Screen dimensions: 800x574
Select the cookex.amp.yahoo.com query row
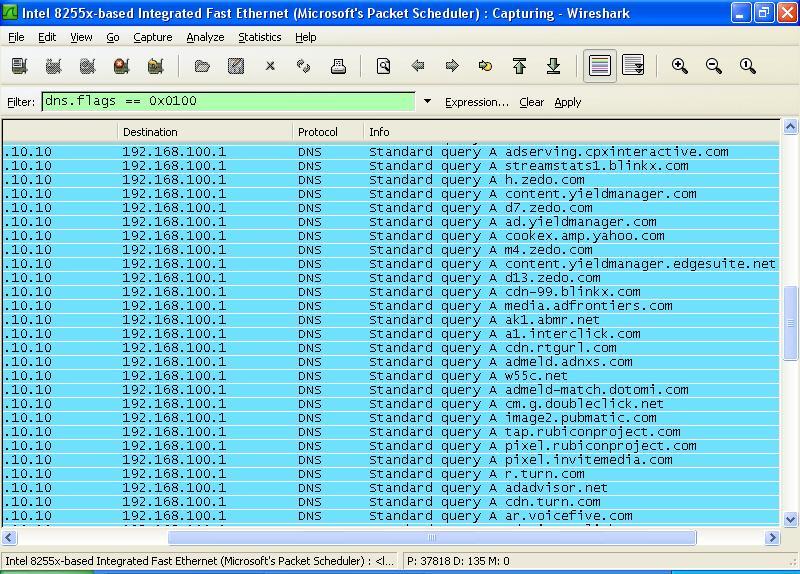[x=391, y=236]
